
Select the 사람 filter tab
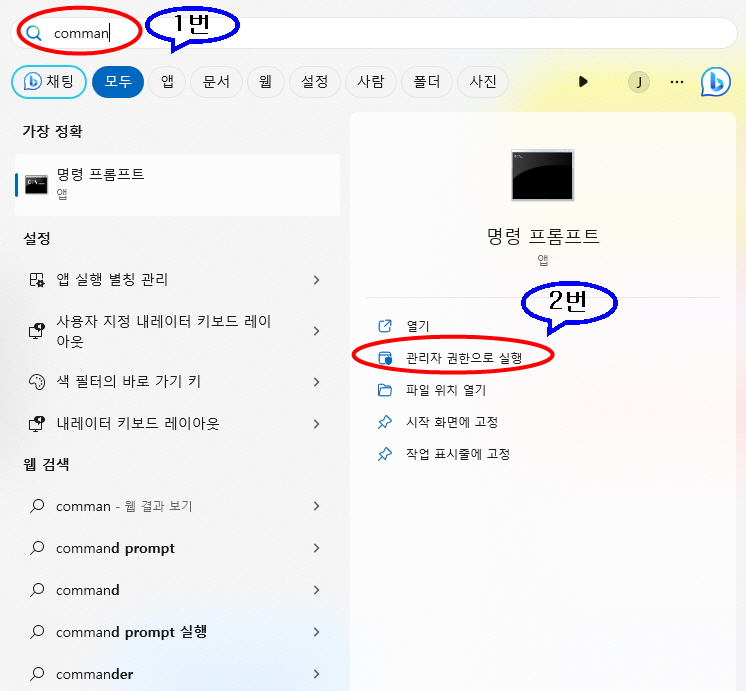(371, 82)
